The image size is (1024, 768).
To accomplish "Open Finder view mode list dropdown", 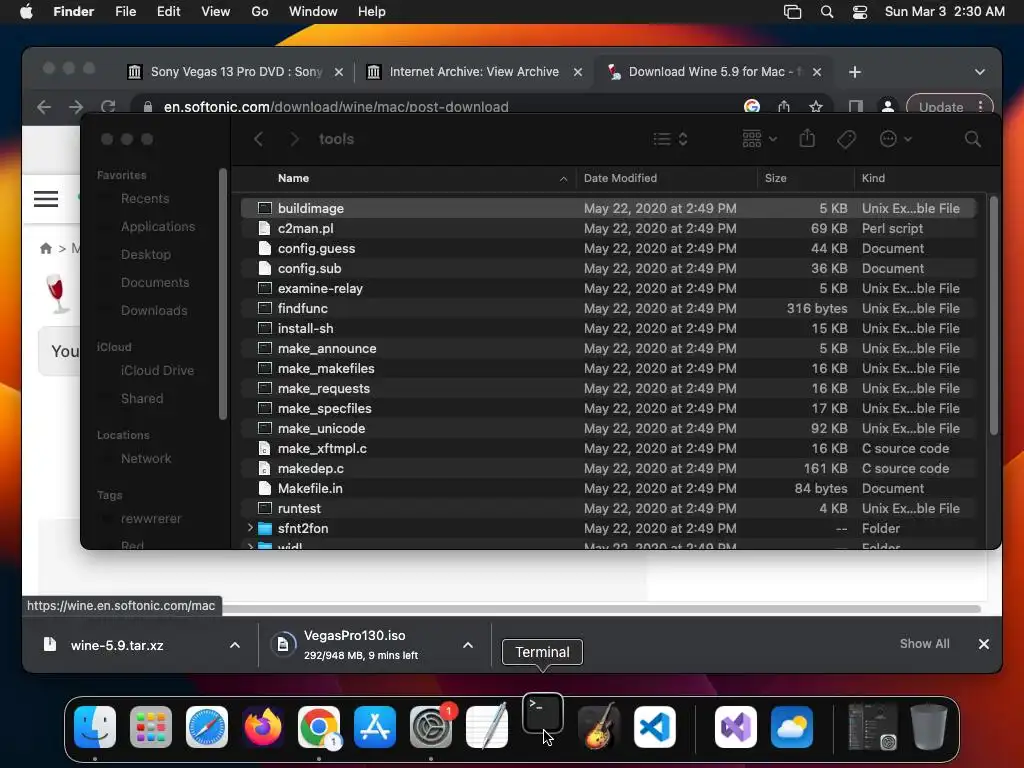I will click(x=671, y=139).
